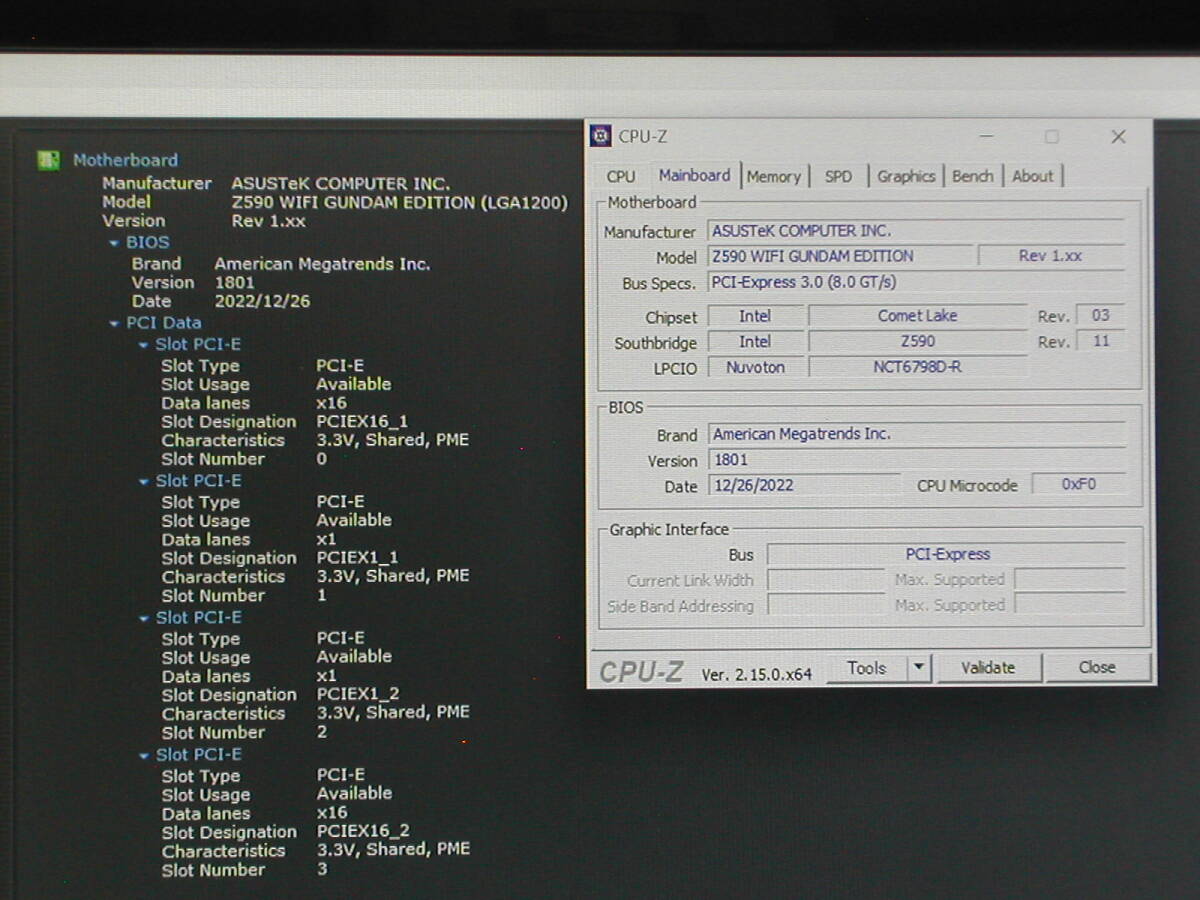This screenshot has width=1200, height=900.
Task: Click the Comet Lake chipset field
Action: tap(918, 316)
